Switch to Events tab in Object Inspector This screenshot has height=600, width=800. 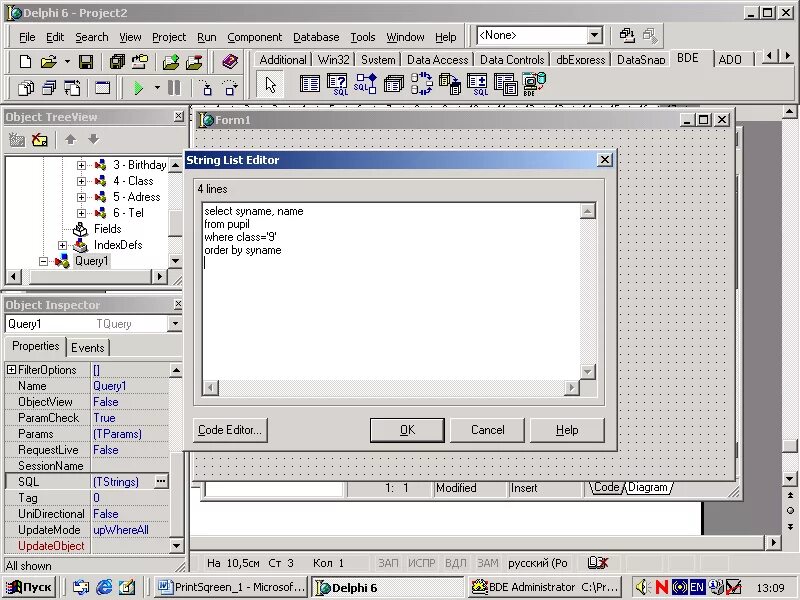pyautogui.click(x=88, y=348)
